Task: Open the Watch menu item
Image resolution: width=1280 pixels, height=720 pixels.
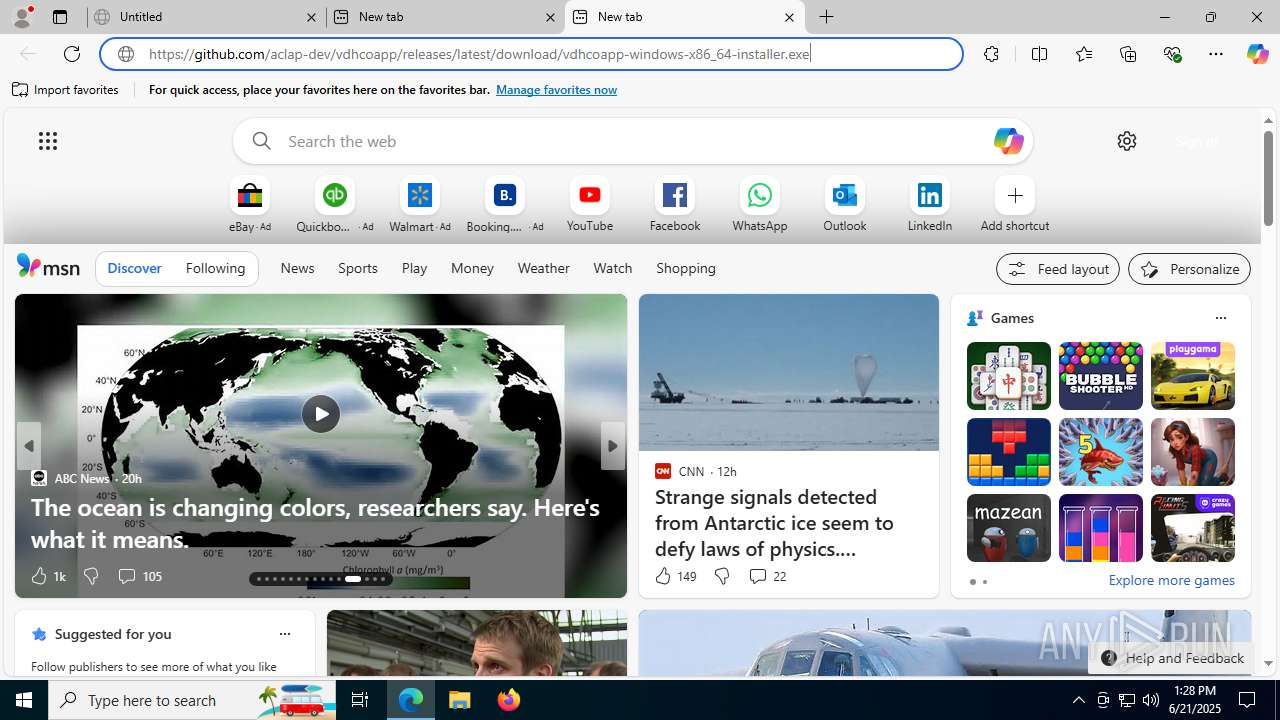Action: pyautogui.click(x=612, y=268)
